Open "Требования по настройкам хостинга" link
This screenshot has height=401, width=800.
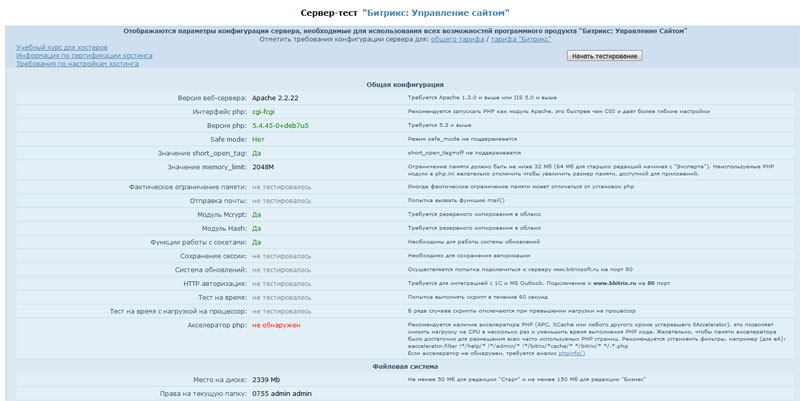coord(78,64)
